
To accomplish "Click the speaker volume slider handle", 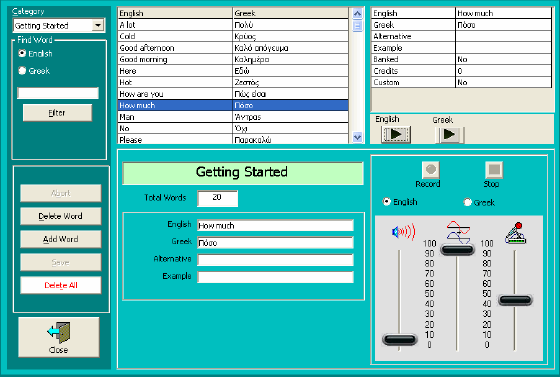I will click(399, 339).
